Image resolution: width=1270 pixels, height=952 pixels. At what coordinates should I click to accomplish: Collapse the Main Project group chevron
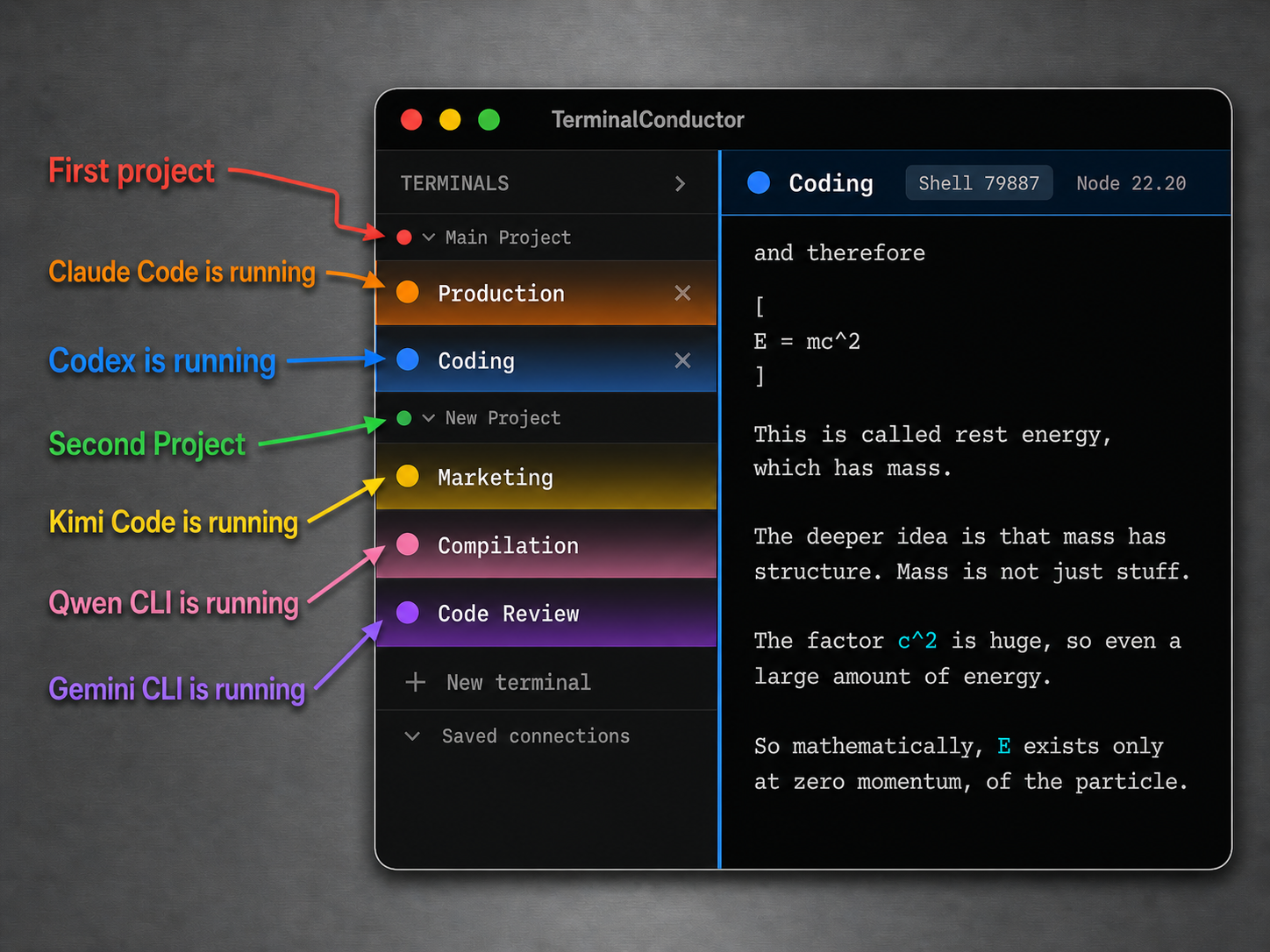pos(429,238)
